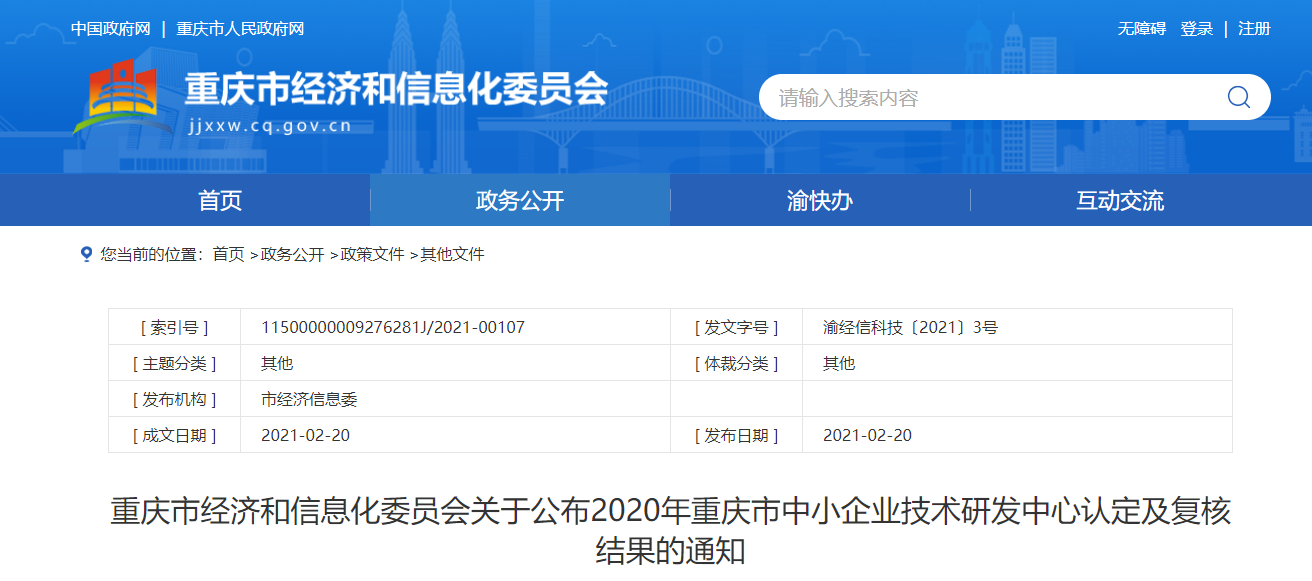Visit the 重庆市人民政府网 link

[240, 29]
